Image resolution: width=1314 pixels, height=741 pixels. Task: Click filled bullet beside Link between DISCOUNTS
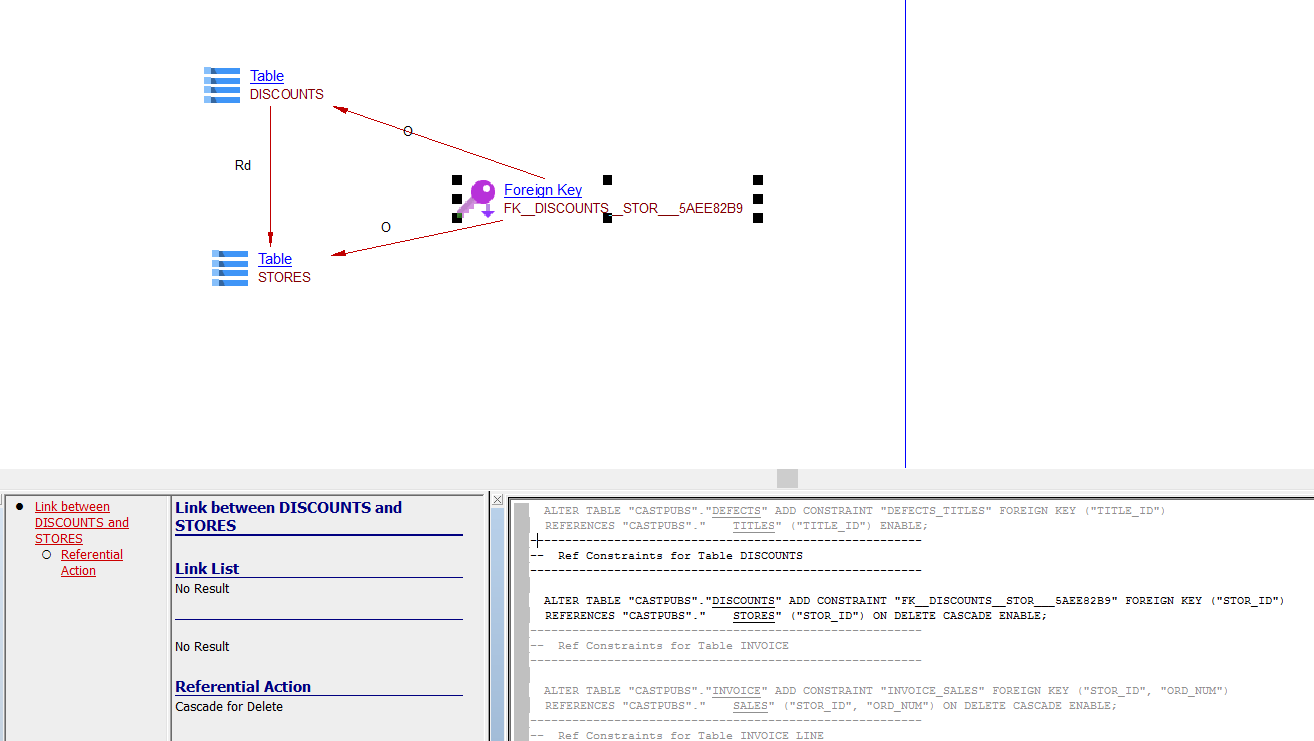20,507
